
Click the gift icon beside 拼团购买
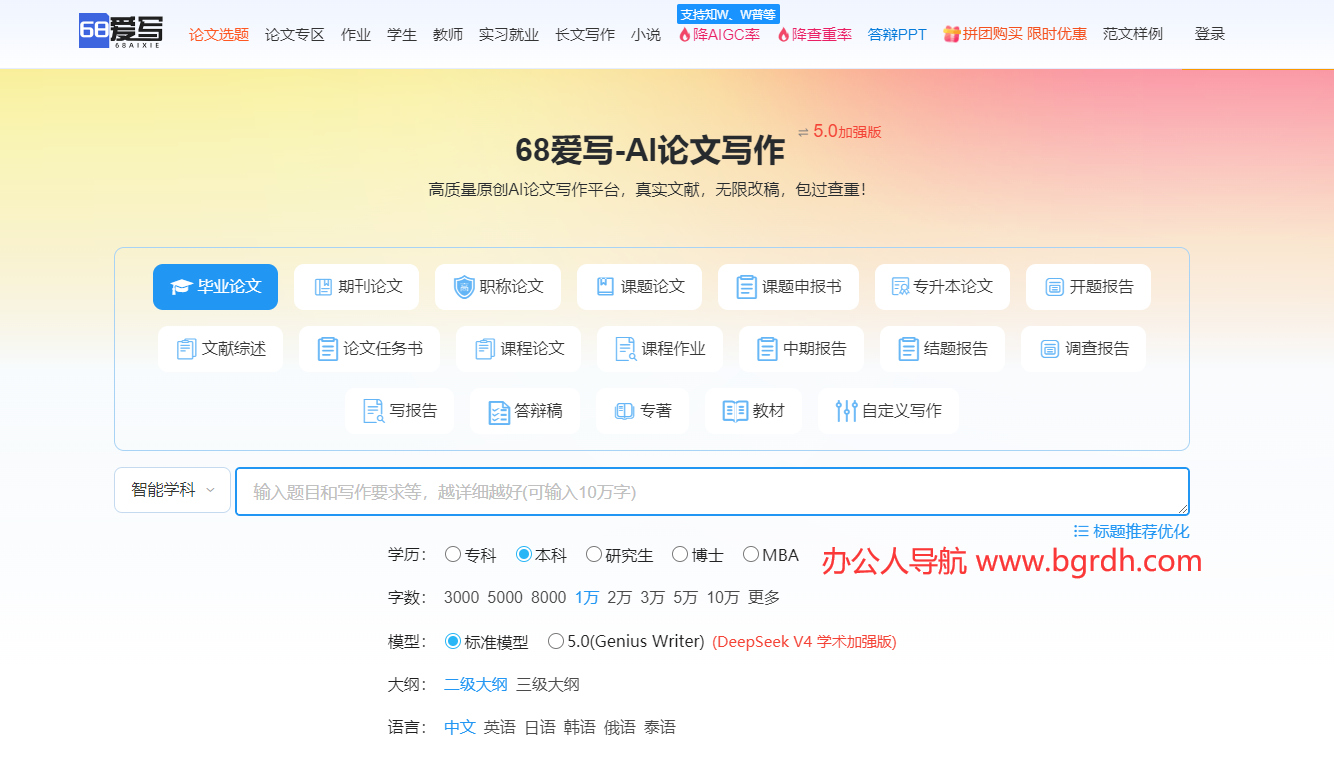point(951,34)
